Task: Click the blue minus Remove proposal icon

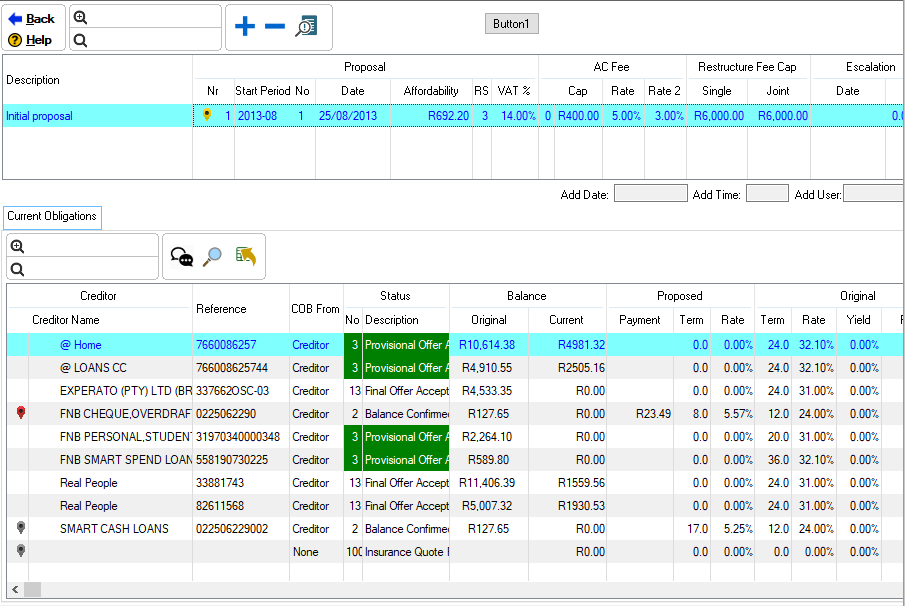Action: pyautogui.click(x=275, y=27)
